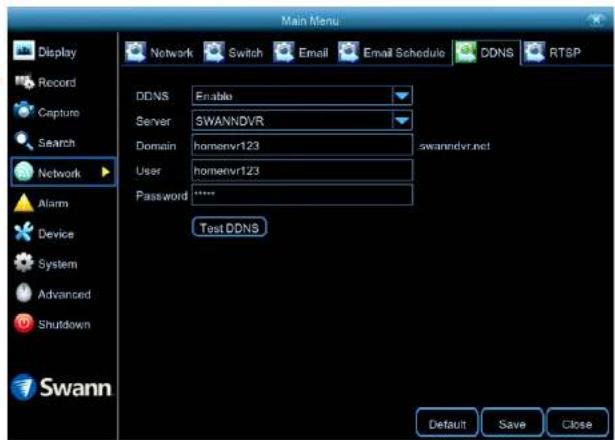Switch to the Email Schedule tab

pyautogui.click(x=391, y=53)
